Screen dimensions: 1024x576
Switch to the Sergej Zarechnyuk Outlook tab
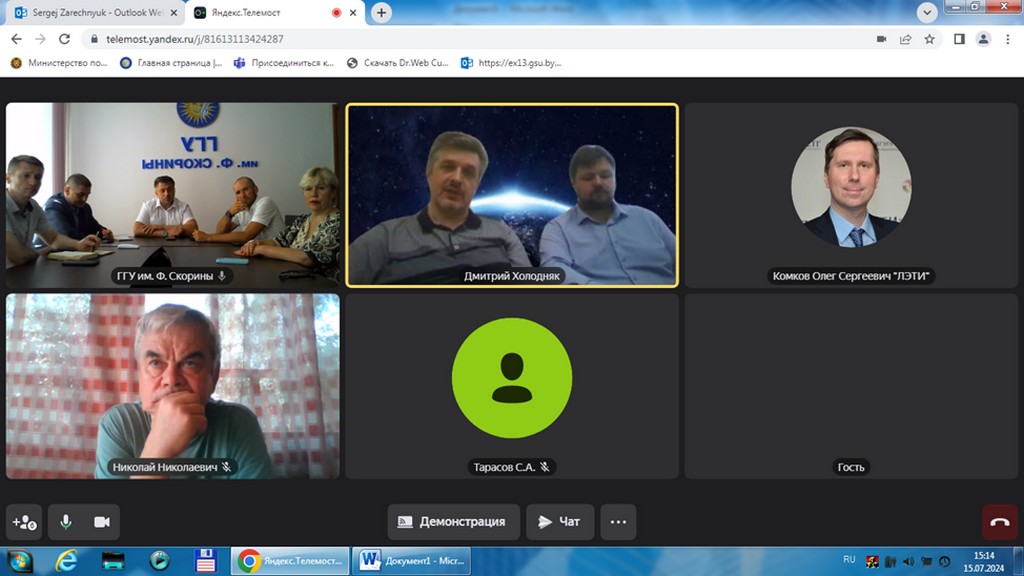pyautogui.click(x=93, y=13)
